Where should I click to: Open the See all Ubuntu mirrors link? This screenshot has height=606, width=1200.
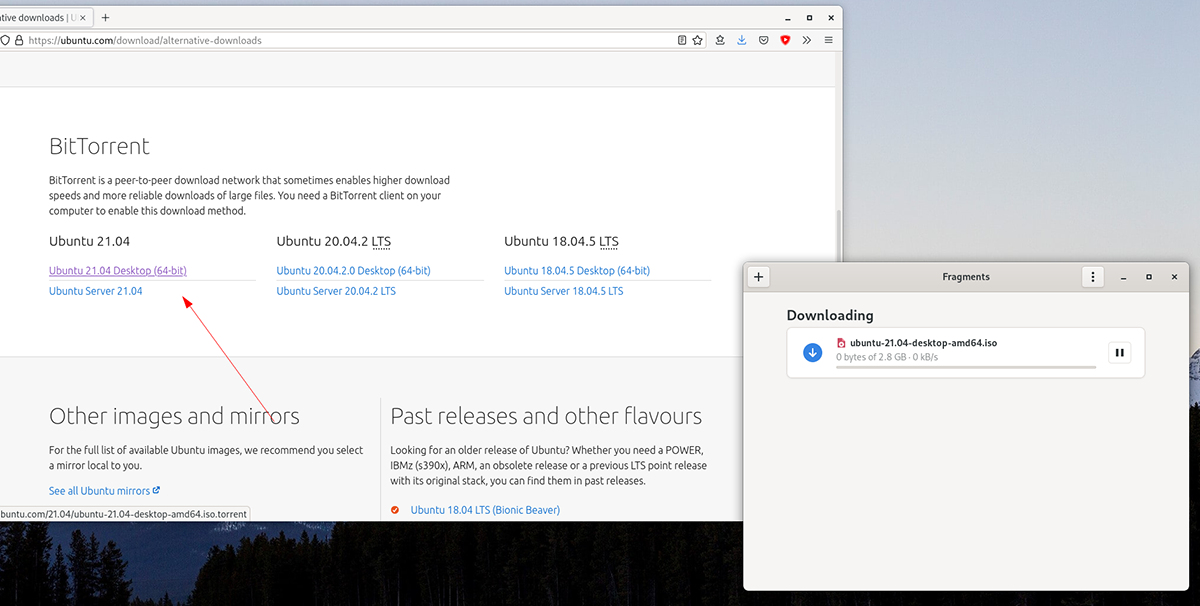(x=104, y=491)
